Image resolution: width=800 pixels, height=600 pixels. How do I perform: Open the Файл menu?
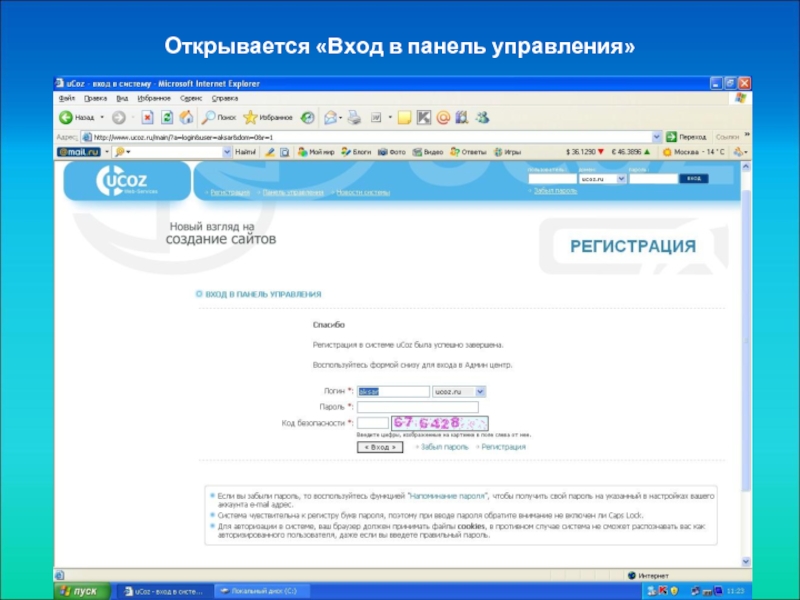click(67, 99)
